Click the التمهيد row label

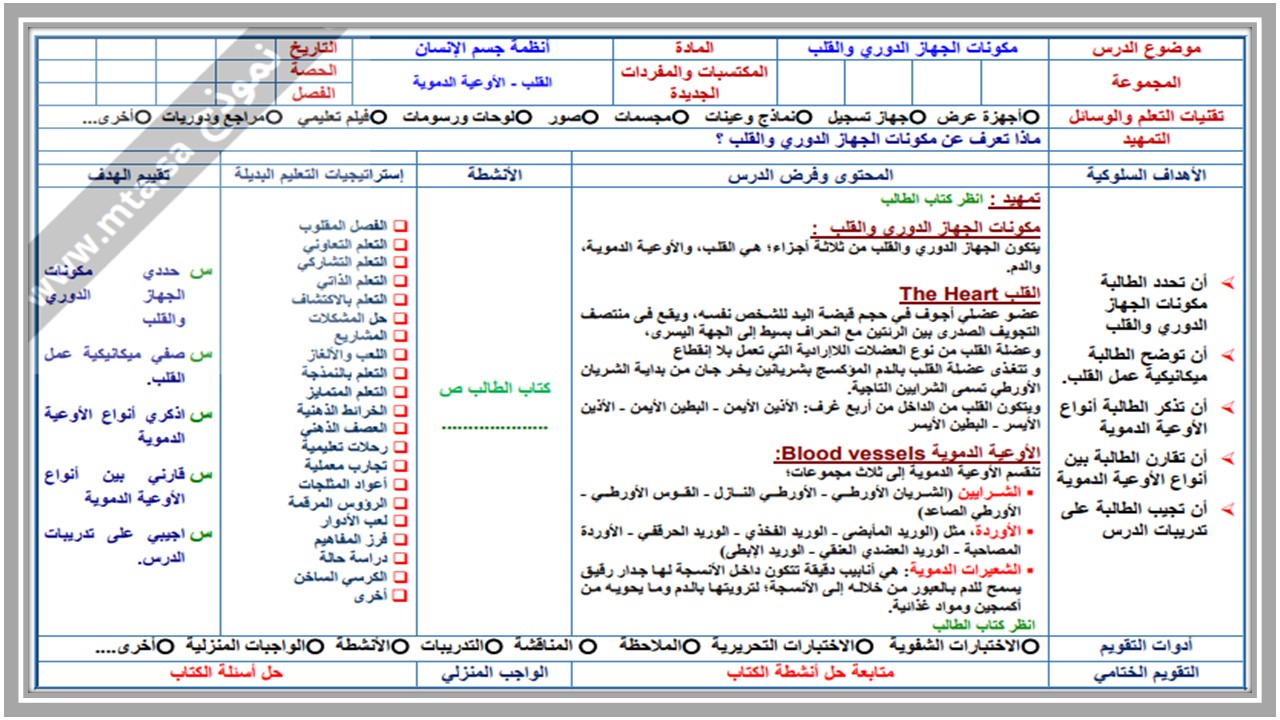pyautogui.click(x=1146, y=140)
